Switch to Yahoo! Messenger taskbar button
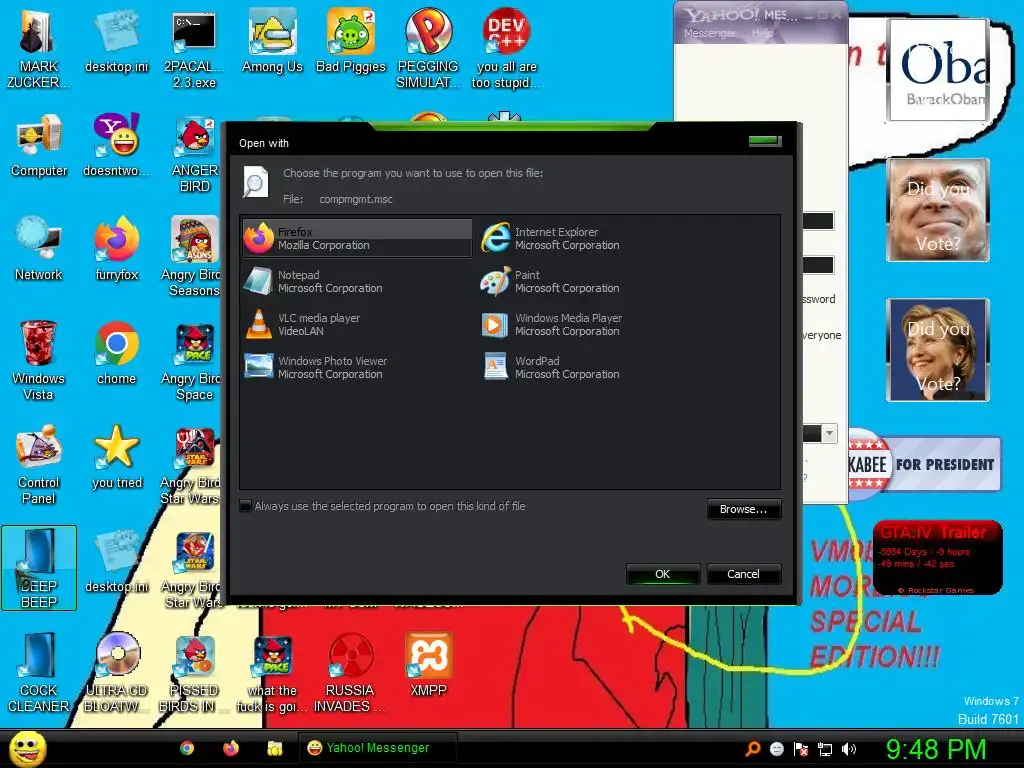The width and height of the screenshot is (1024, 768). coord(377,748)
